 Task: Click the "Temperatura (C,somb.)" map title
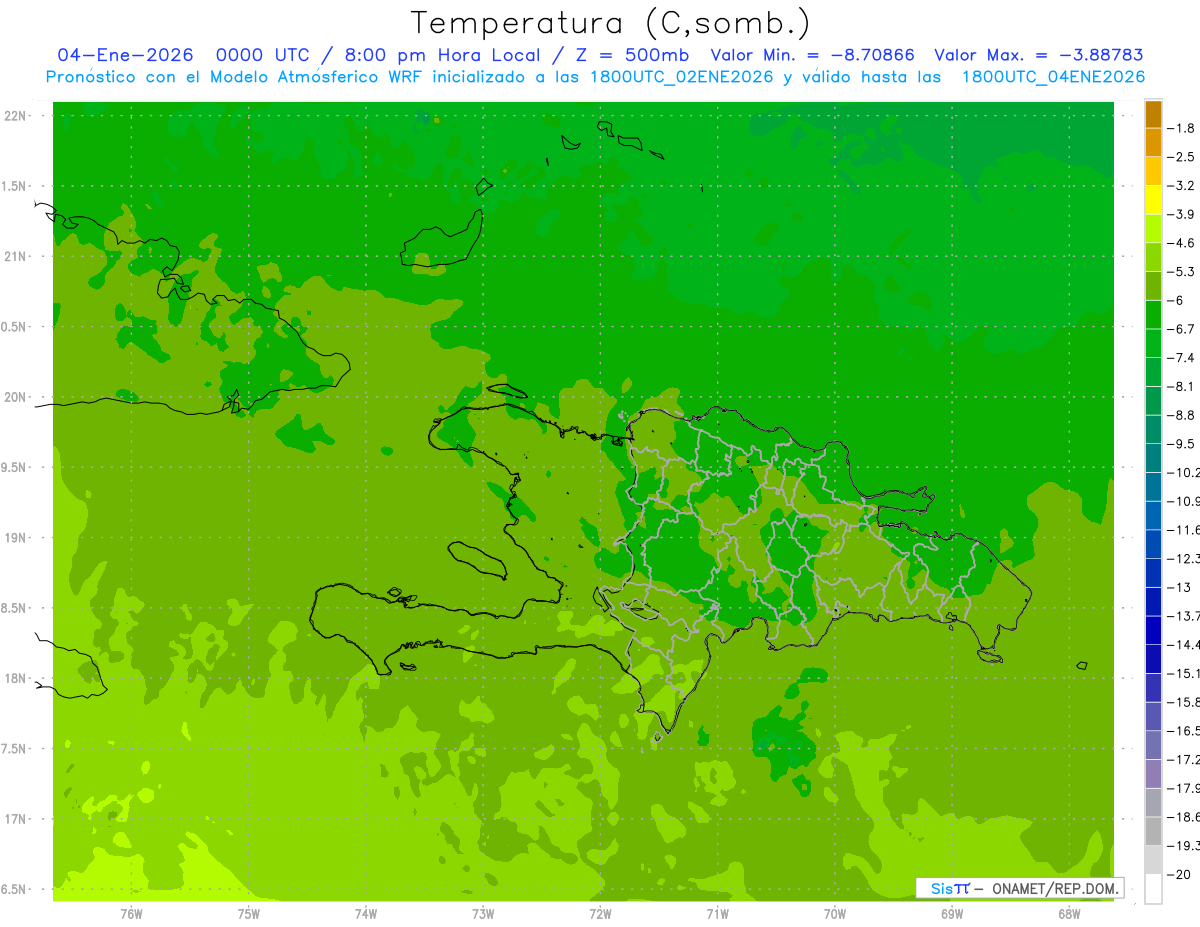611,23
